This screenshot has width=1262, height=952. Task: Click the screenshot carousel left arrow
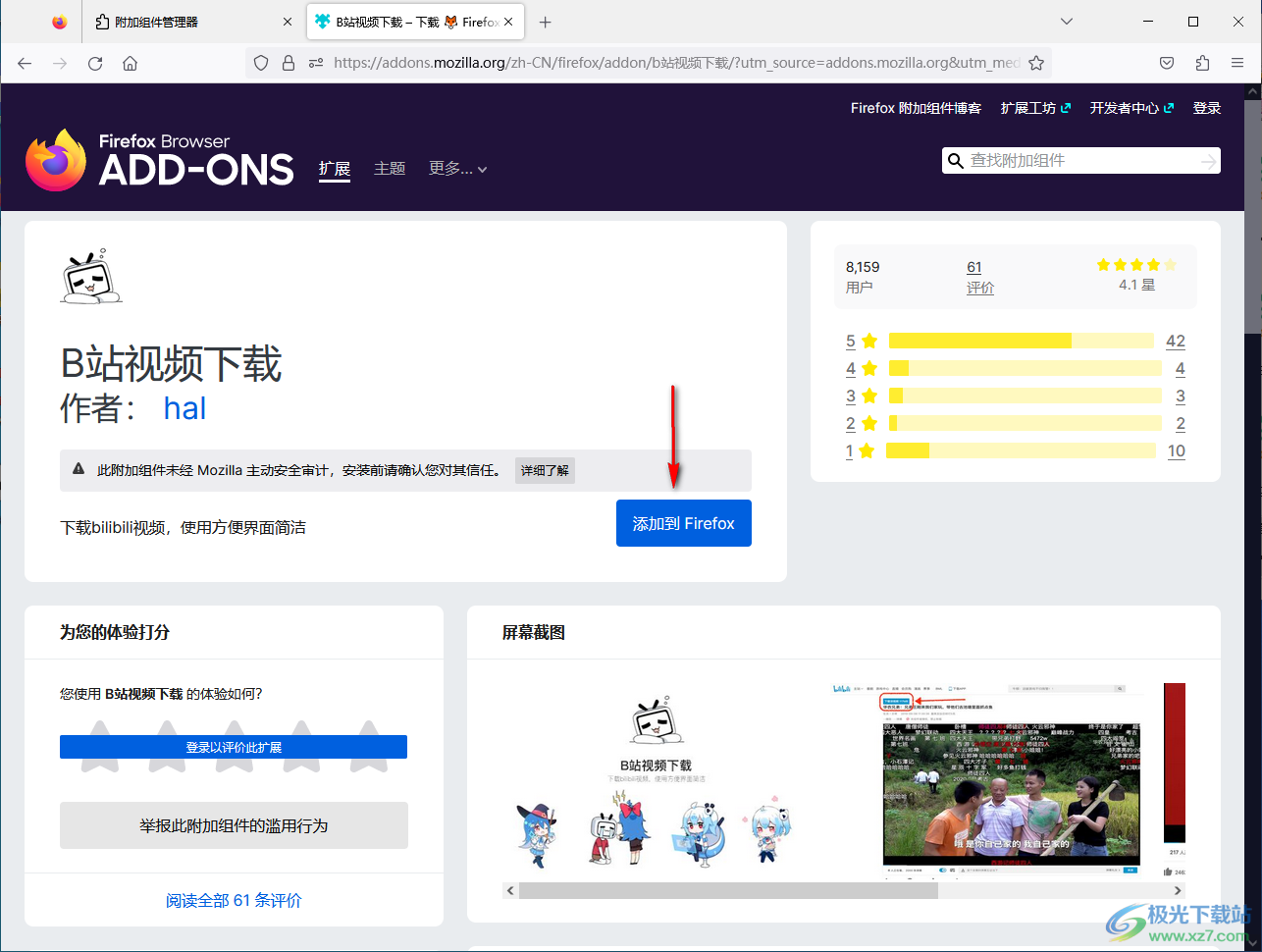pos(510,890)
